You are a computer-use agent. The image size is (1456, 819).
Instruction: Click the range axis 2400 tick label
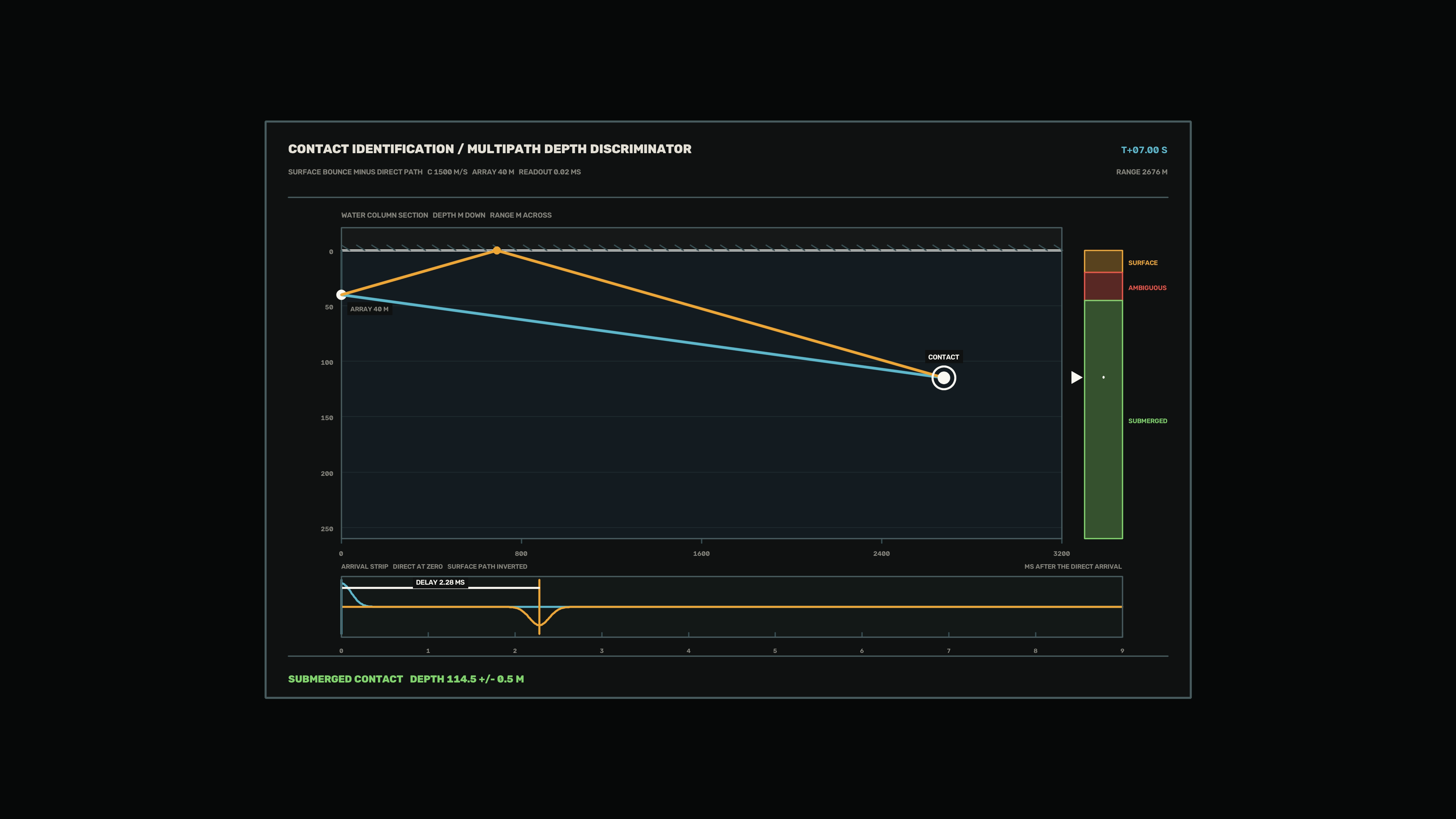pyautogui.click(x=881, y=554)
